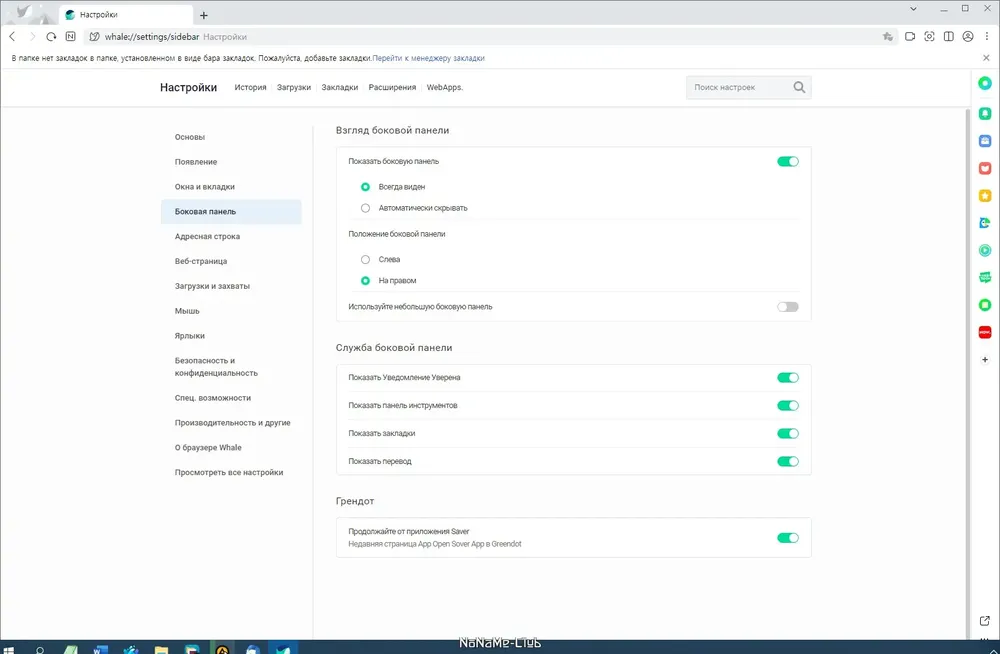The height and width of the screenshot is (654, 1000).
Task: Toggle 'Продолжайте от приложения Saver' switch
Action: (x=788, y=538)
